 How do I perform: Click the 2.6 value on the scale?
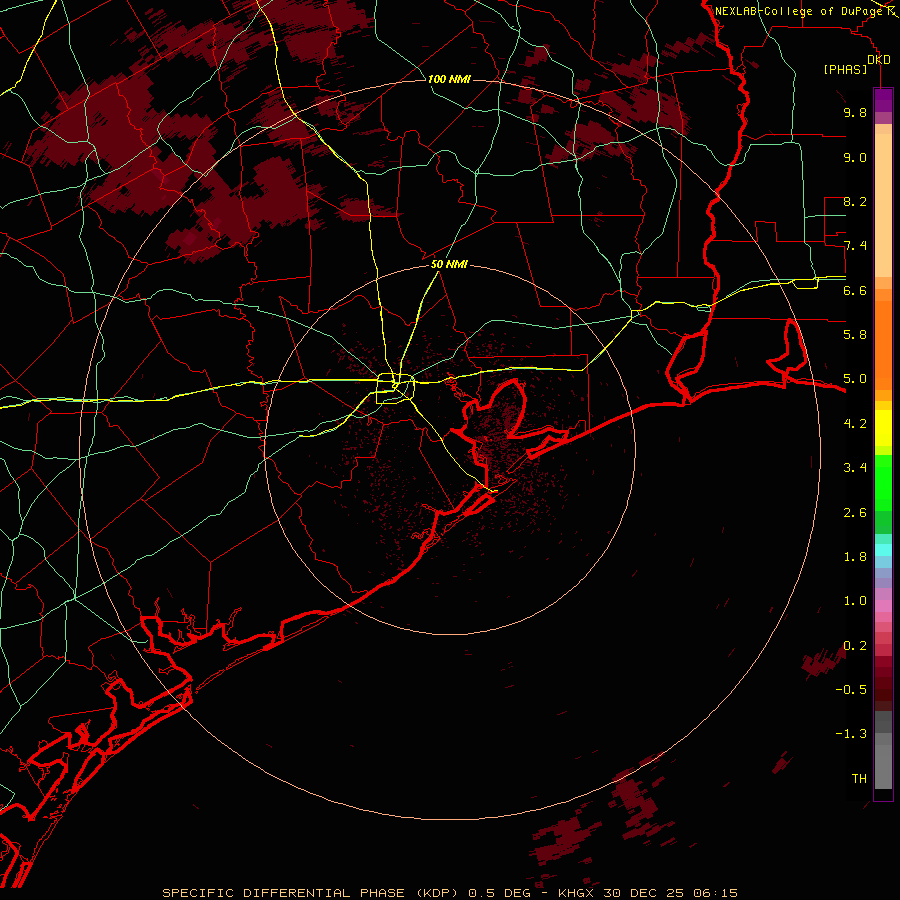pyautogui.click(x=855, y=513)
